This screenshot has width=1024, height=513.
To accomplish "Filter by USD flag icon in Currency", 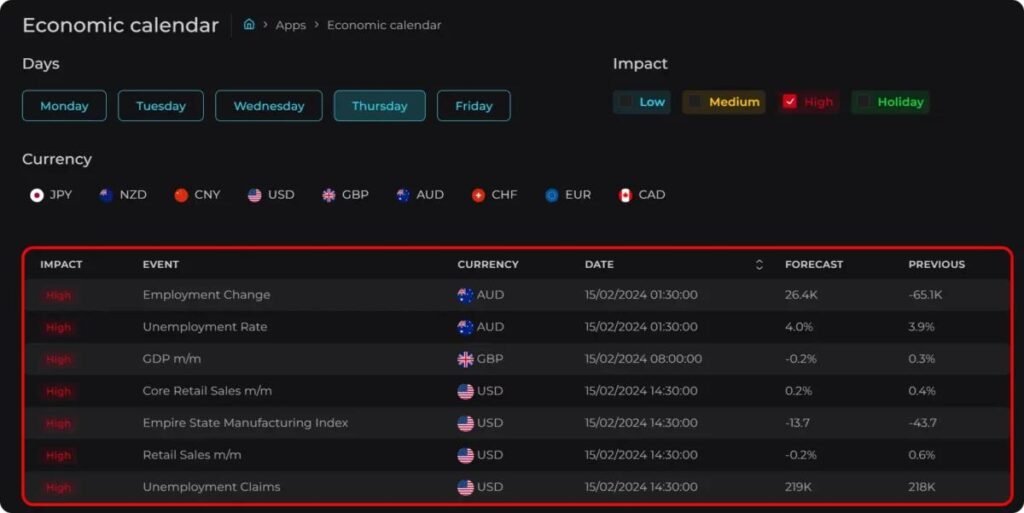I will pyautogui.click(x=255, y=195).
